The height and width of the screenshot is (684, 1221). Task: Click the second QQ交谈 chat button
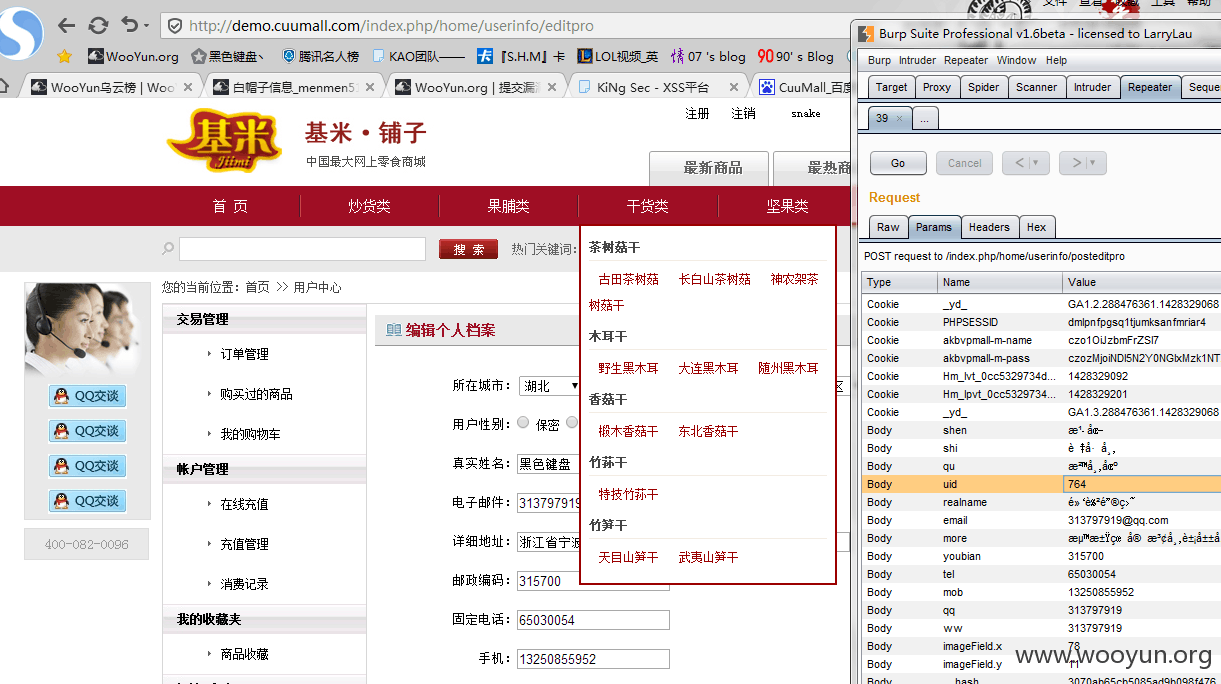coord(87,431)
